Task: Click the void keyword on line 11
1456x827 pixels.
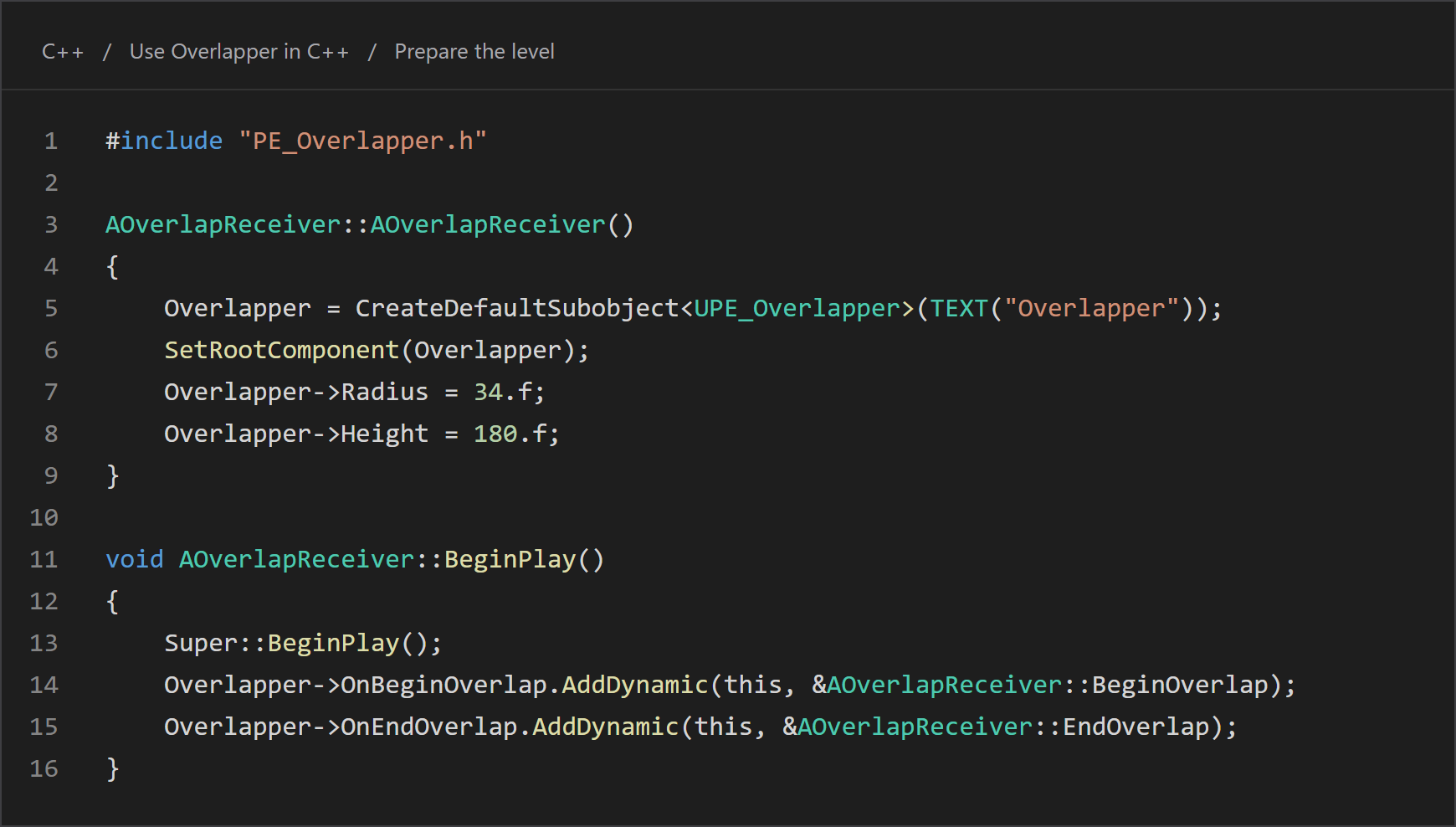Action: 135,559
